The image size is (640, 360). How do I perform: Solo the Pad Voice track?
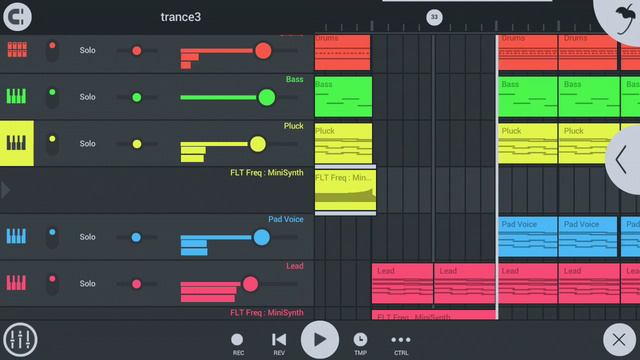click(87, 237)
